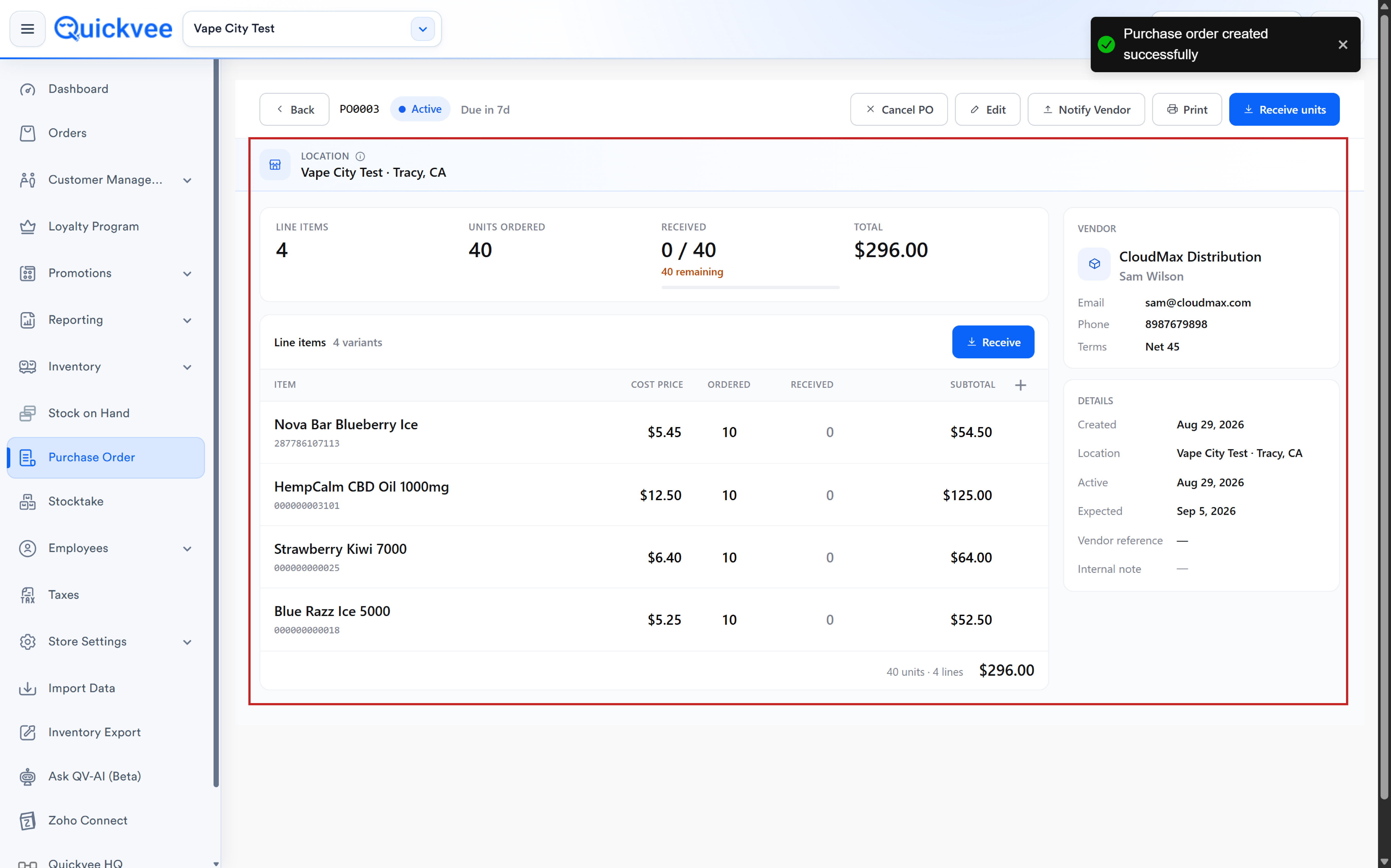Expand the Inventory submenu
Image resolution: width=1391 pixels, height=868 pixels.
pyautogui.click(x=187, y=367)
